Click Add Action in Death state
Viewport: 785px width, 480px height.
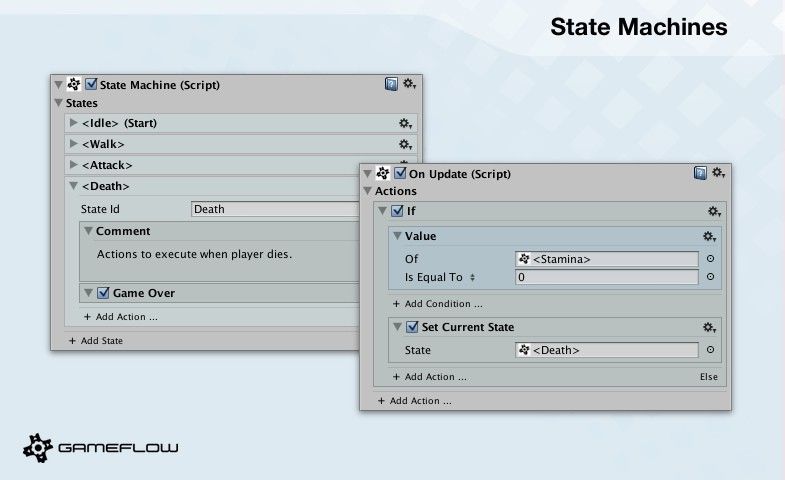point(121,317)
